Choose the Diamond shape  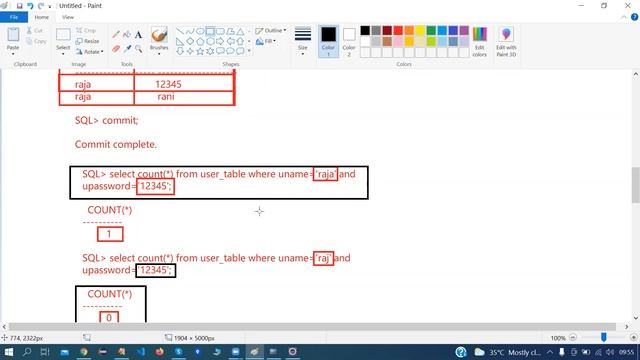[x=190, y=41]
